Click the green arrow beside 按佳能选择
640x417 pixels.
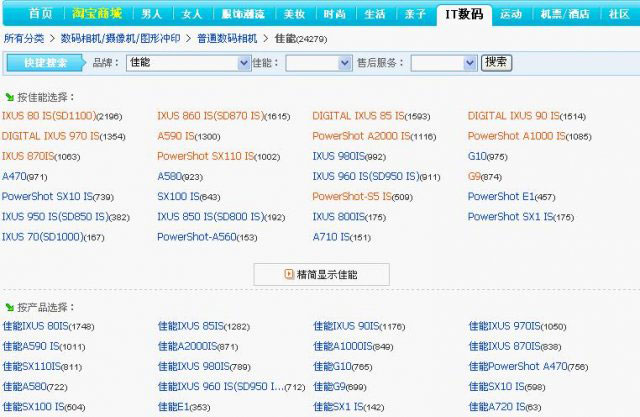(x=10, y=97)
